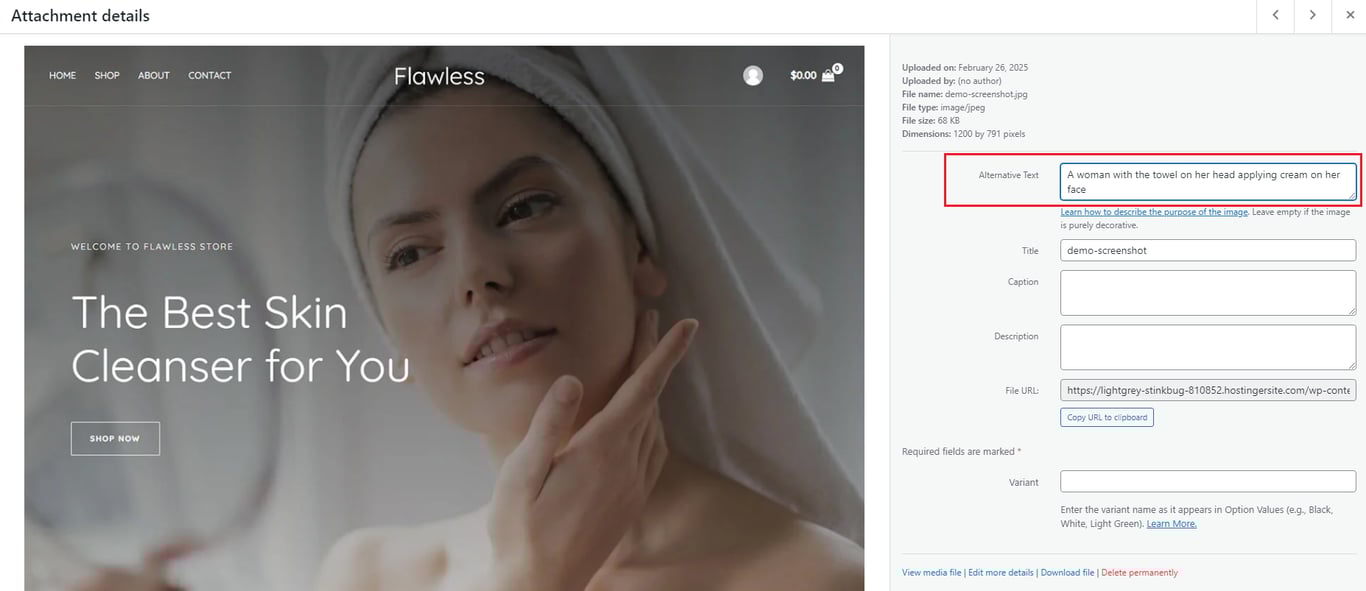The image size is (1366, 591).
Task: Open the image description help link
Action: point(1153,211)
